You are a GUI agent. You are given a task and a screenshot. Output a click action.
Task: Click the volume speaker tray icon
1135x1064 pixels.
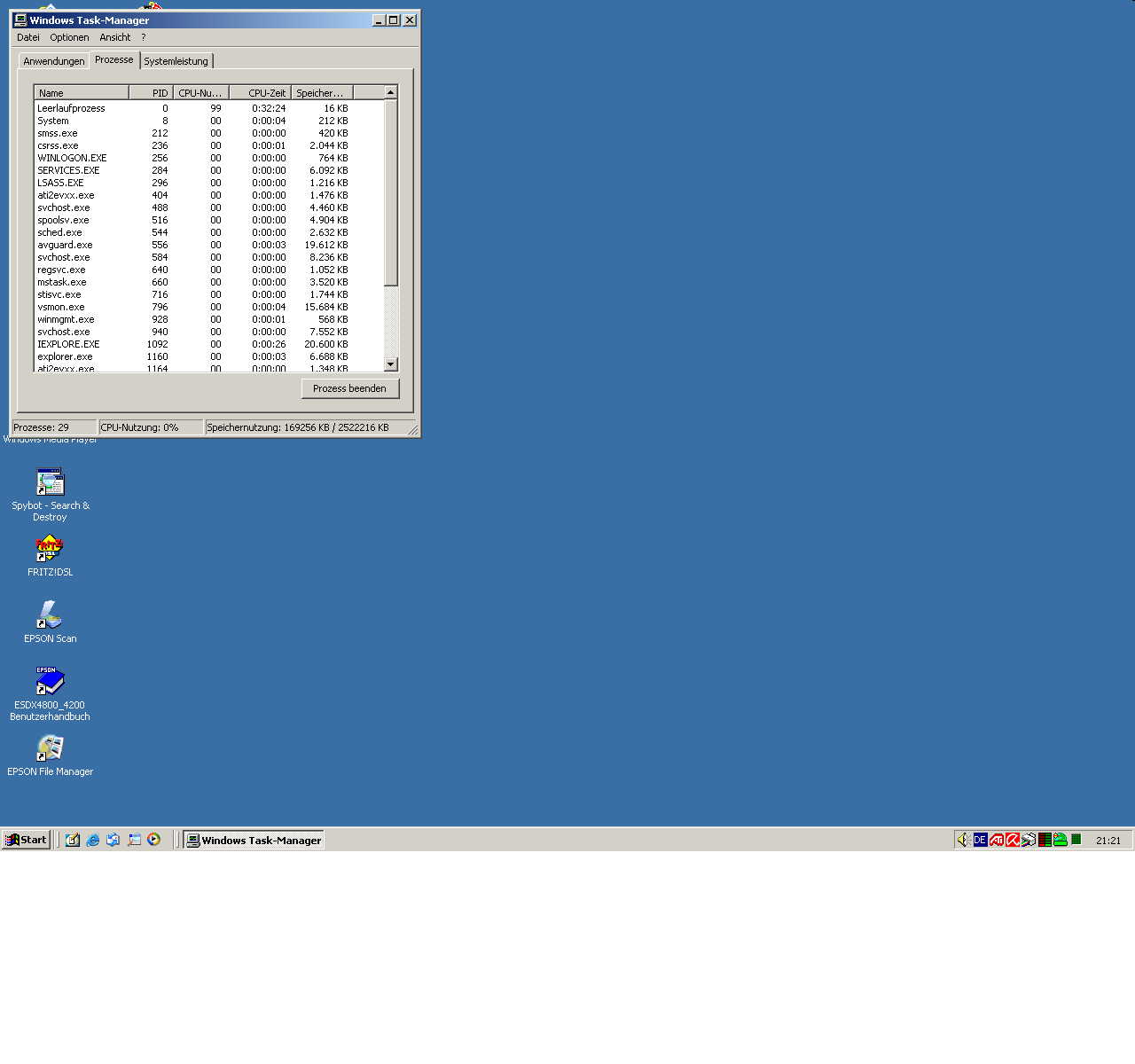(x=964, y=840)
